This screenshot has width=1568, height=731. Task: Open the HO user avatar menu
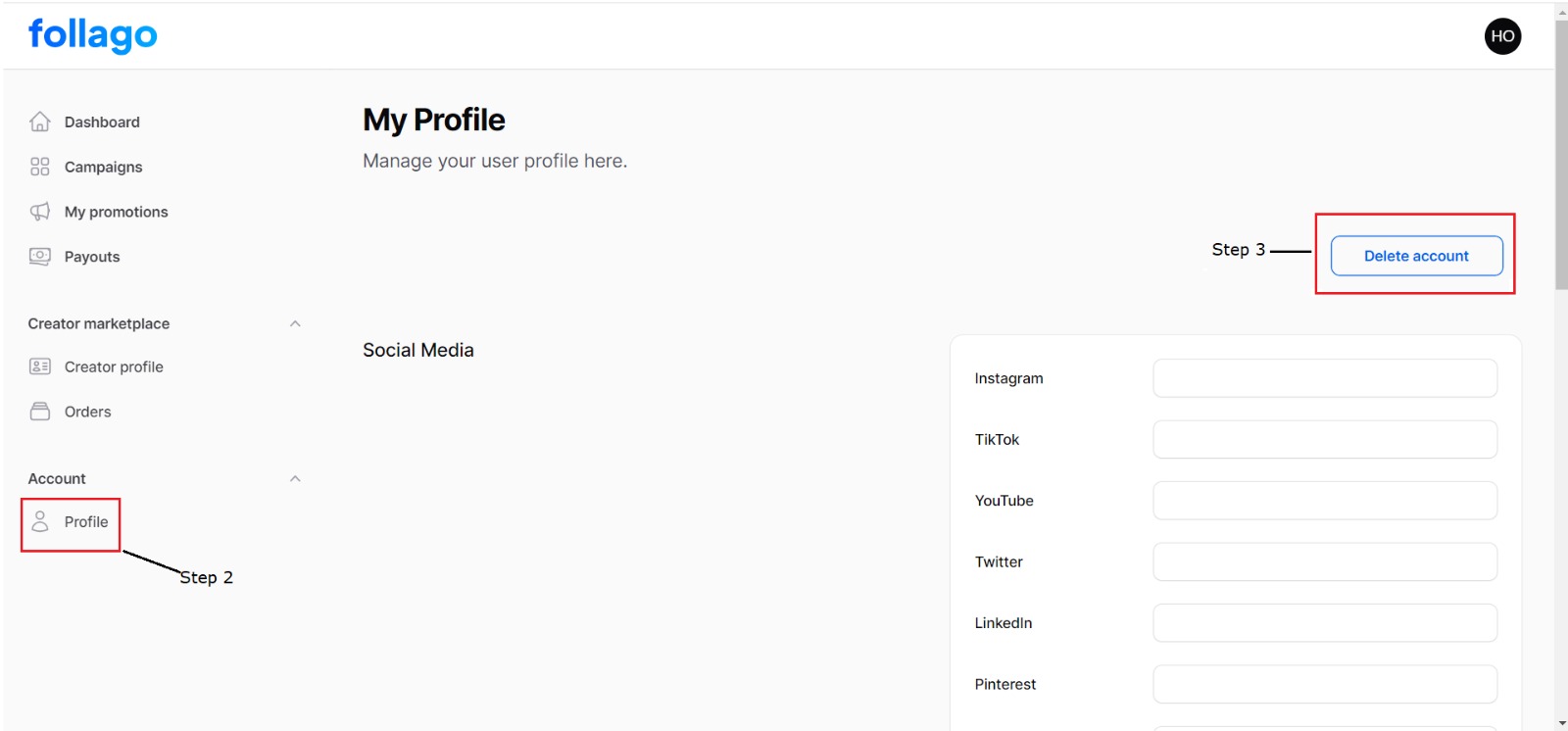coord(1502,36)
